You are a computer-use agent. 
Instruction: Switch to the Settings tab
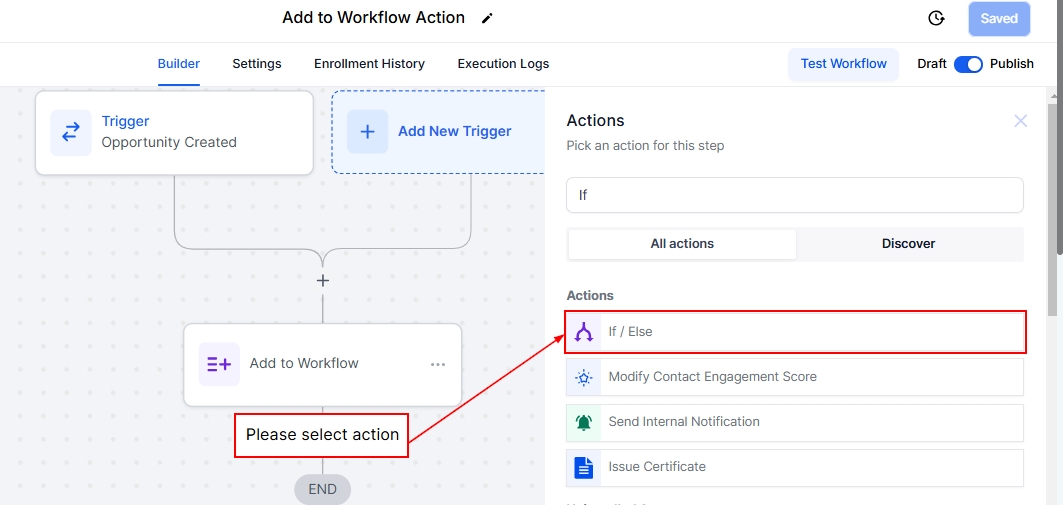coord(257,64)
